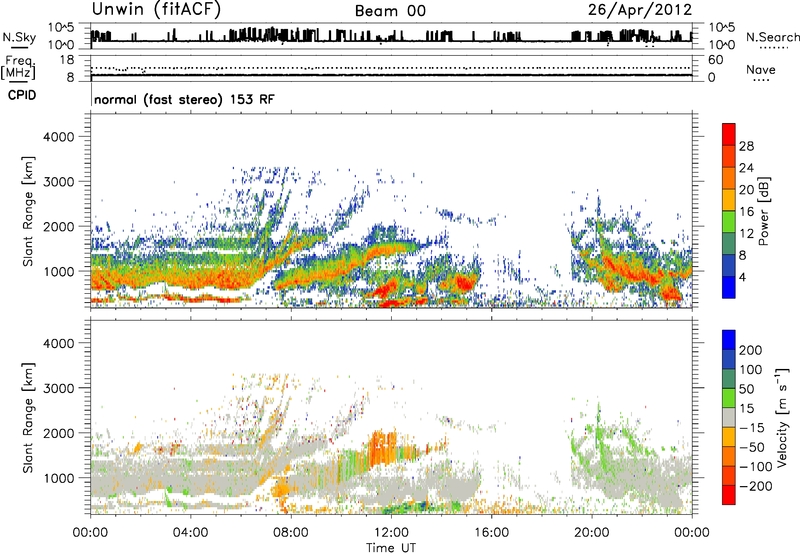Click the "N.Search" legend label
This screenshot has width=800, height=554.
point(772,37)
